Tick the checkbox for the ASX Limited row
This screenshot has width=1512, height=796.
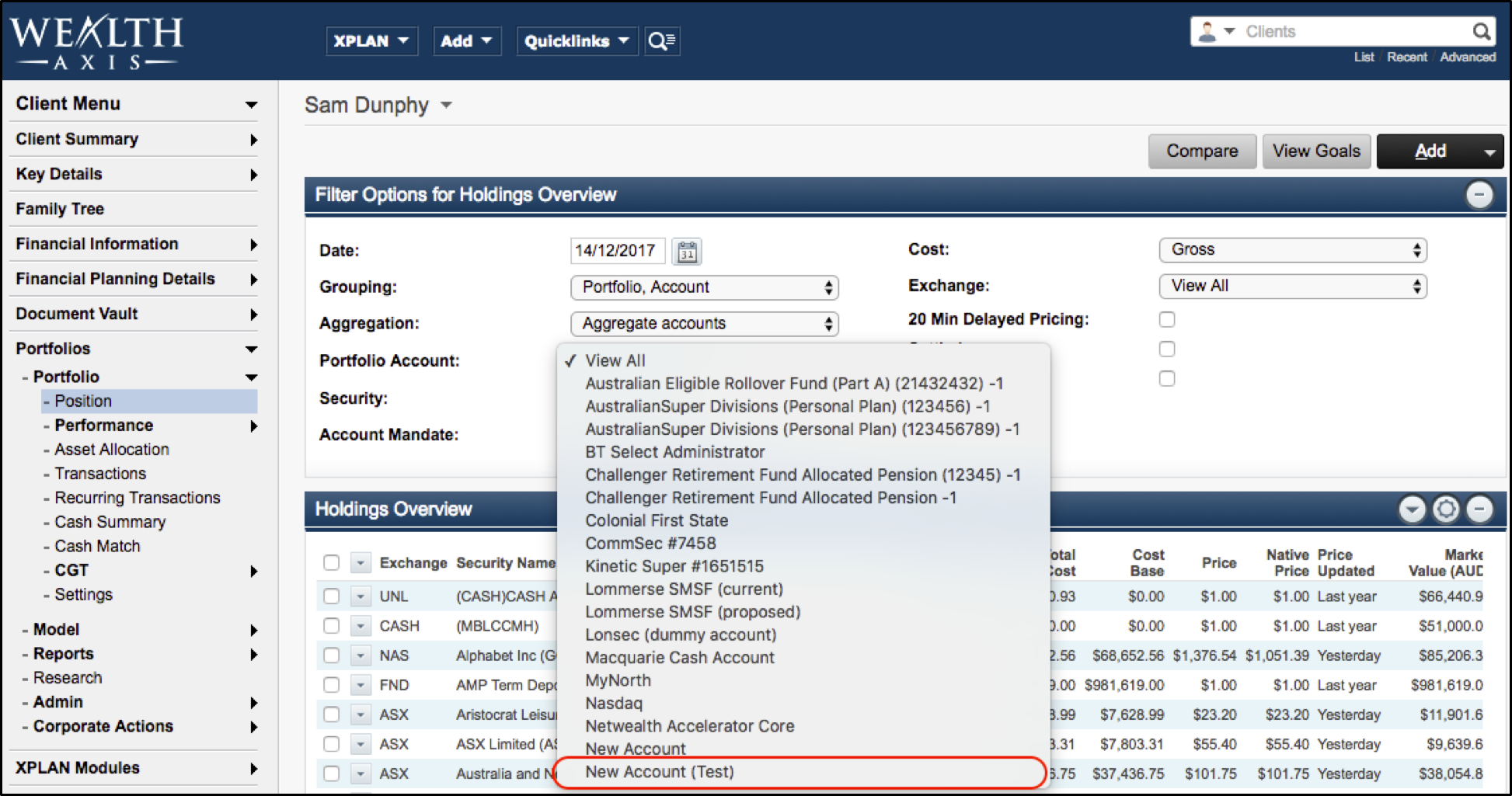point(332,744)
